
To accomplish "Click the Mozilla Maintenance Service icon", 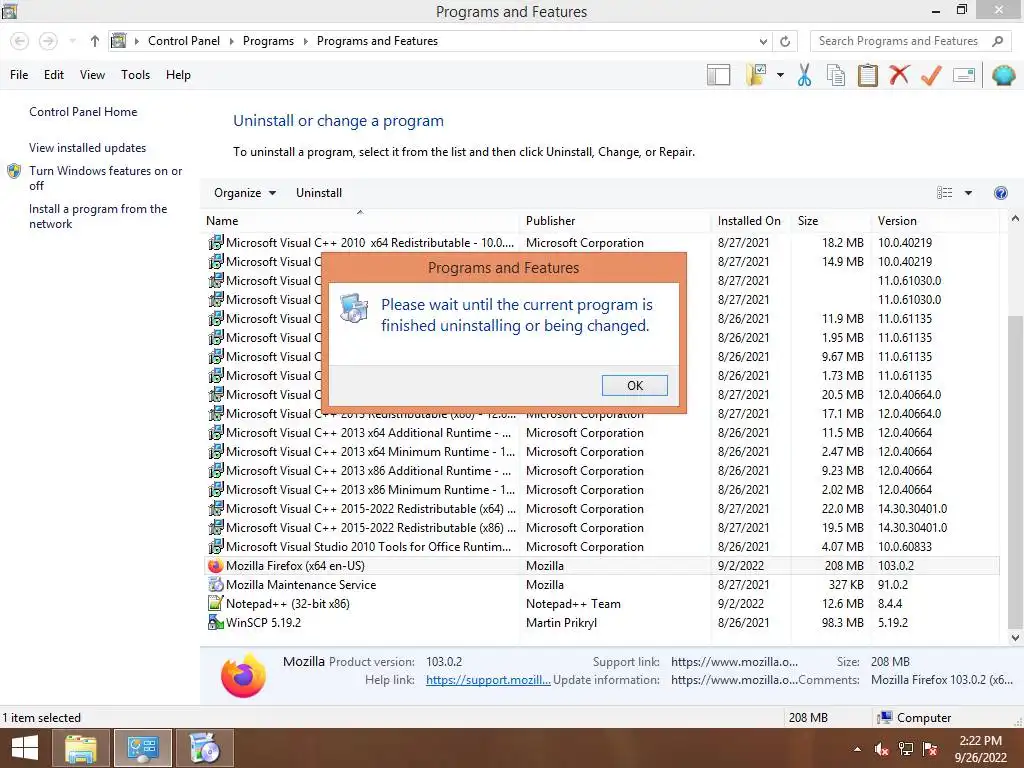I will coord(216,584).
